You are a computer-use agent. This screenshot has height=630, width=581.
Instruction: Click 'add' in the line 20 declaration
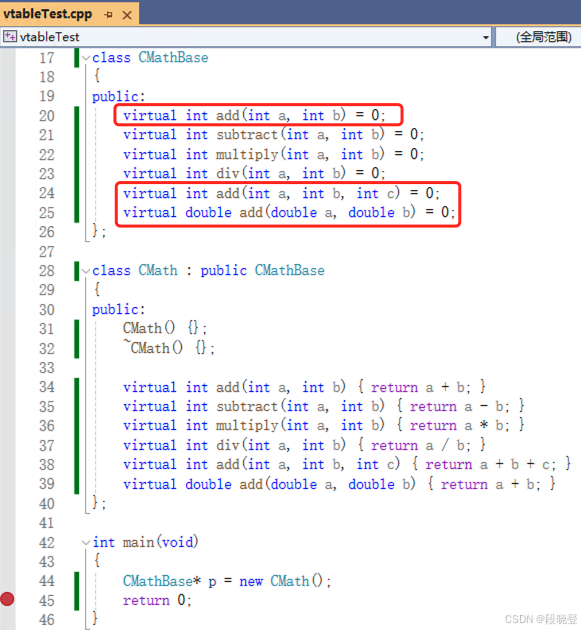coord(228,116)
